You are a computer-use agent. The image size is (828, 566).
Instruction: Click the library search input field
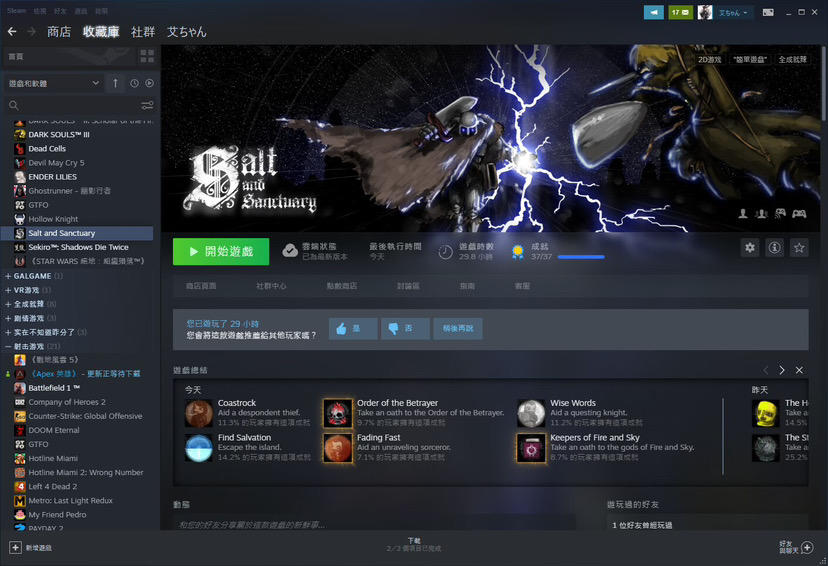click(x=79, y=106)
